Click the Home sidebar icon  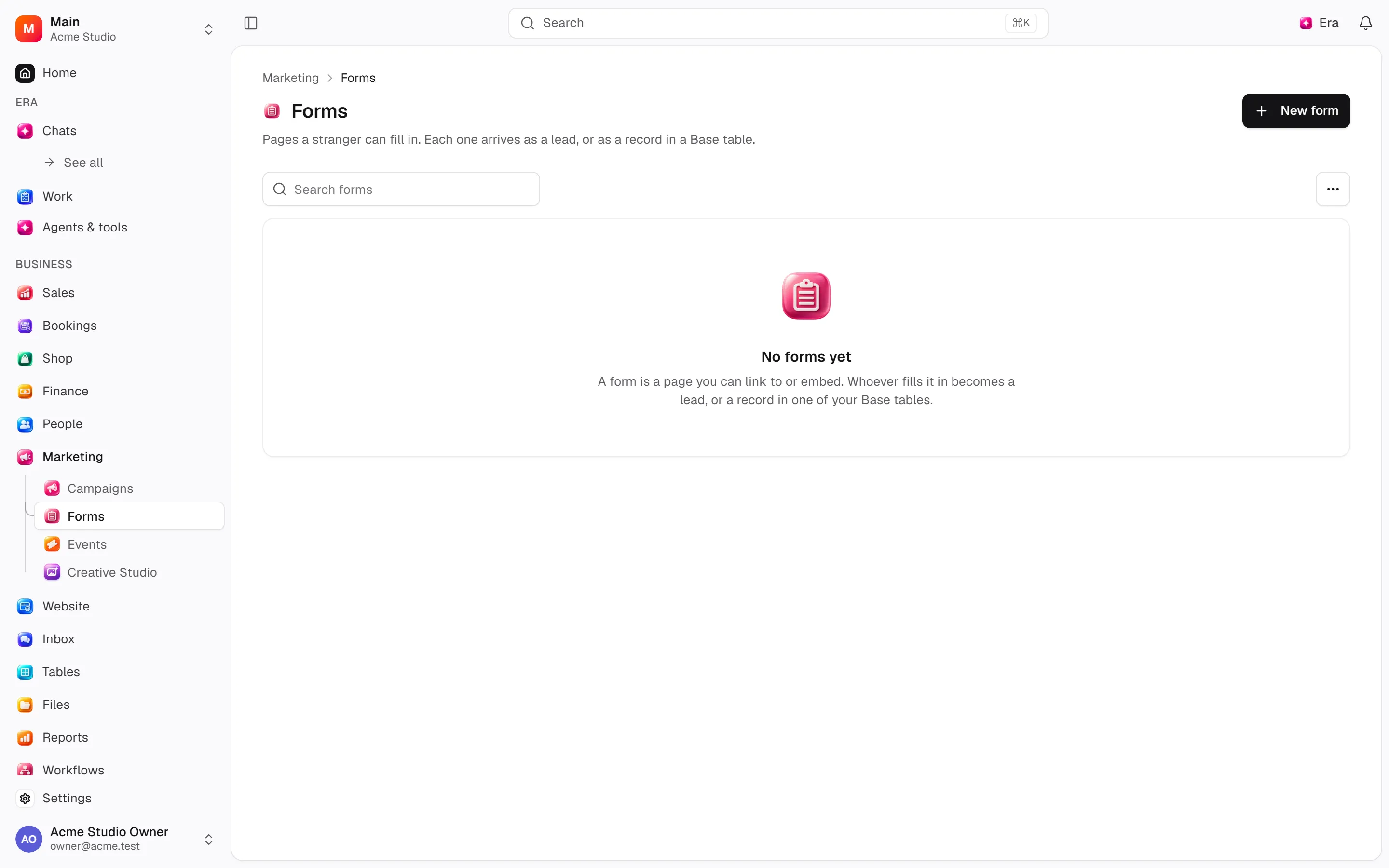[x=25, y=73]
